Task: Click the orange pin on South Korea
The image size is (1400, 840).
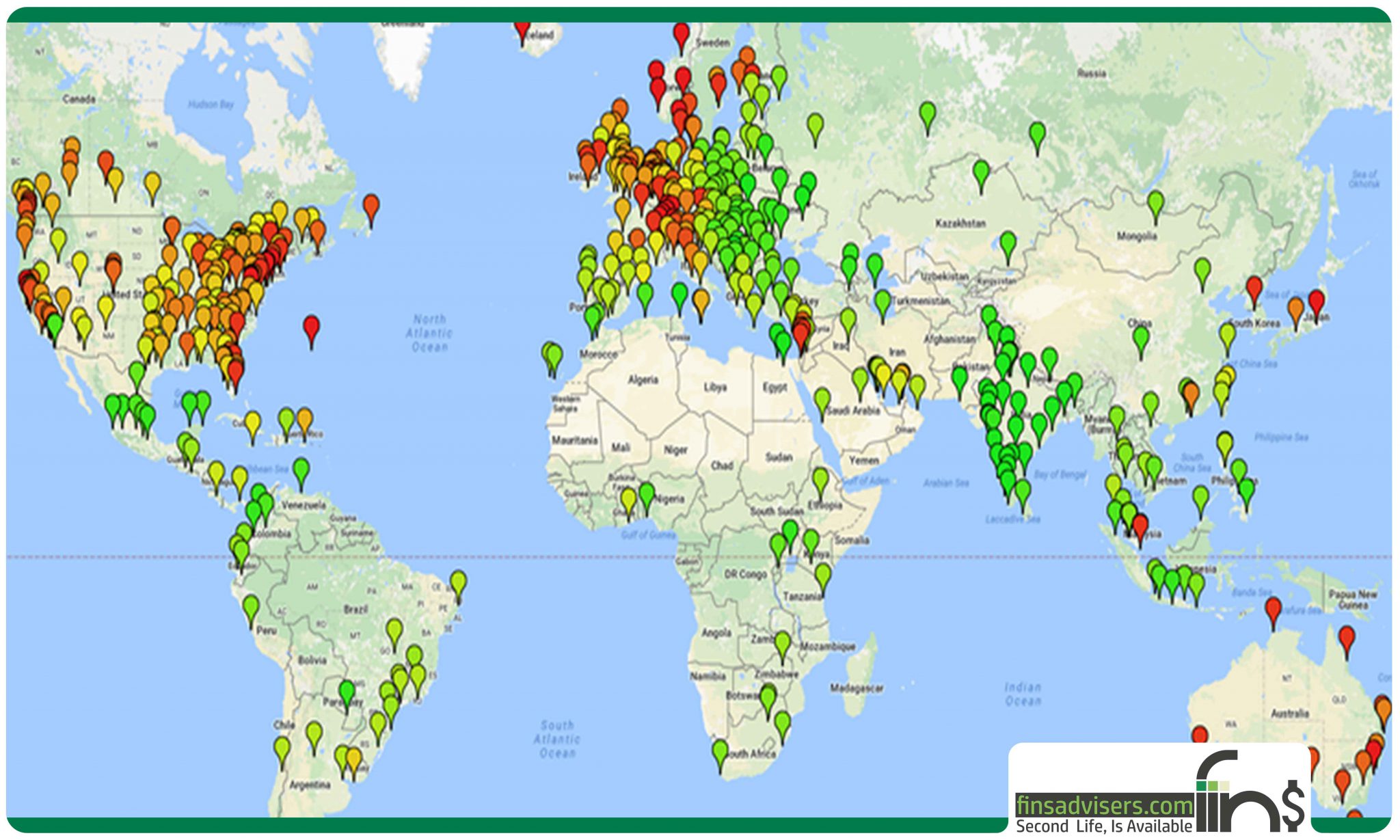Action: coord(1295,313)
